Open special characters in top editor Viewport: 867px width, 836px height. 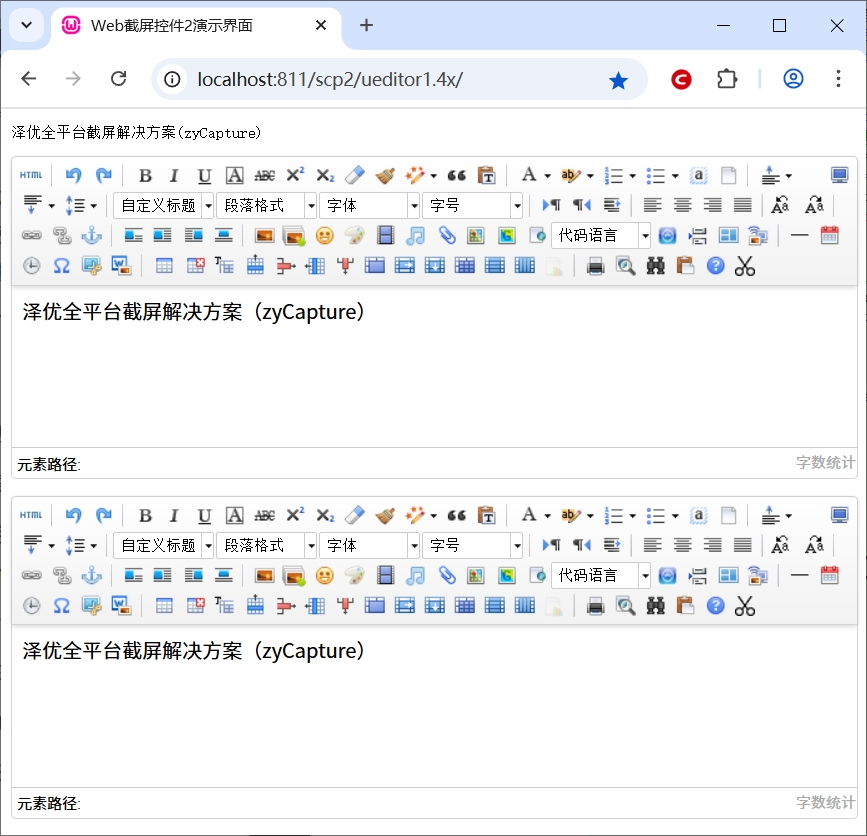[x=61, y=266]
